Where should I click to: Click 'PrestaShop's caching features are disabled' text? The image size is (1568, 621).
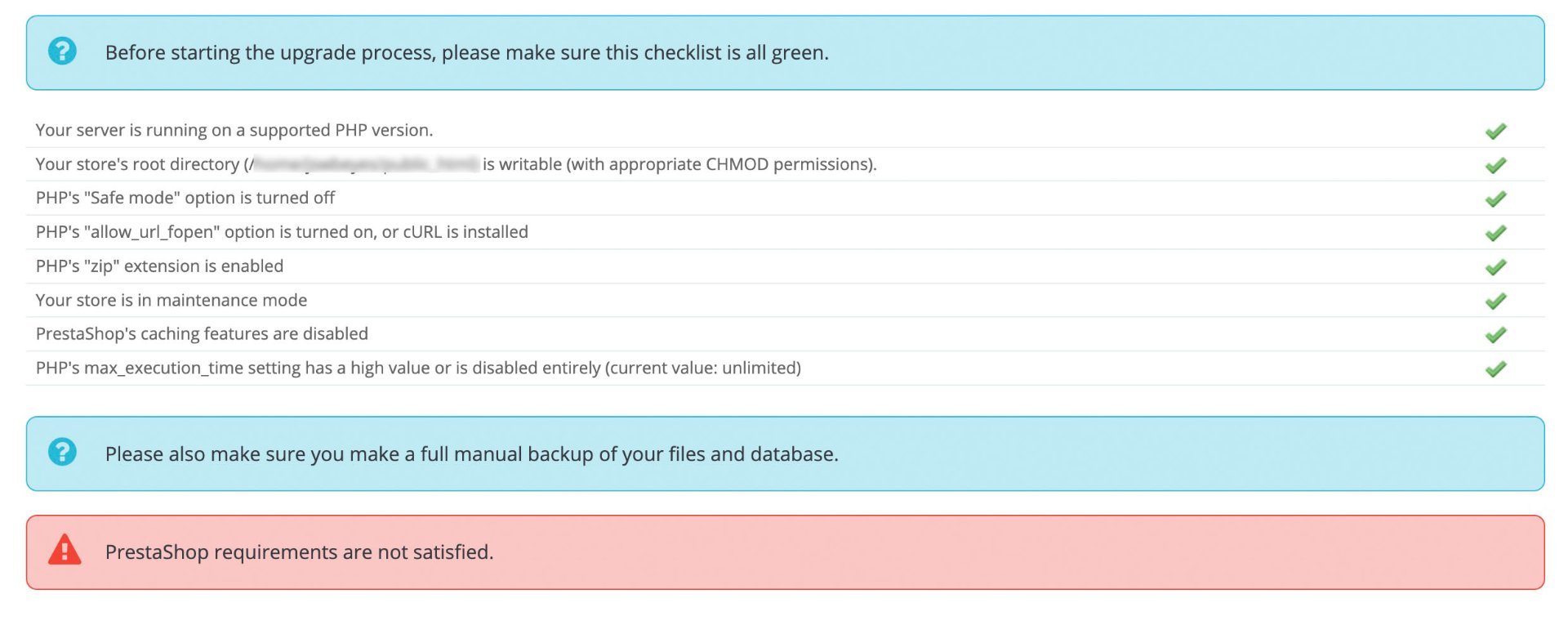[202, 333]
